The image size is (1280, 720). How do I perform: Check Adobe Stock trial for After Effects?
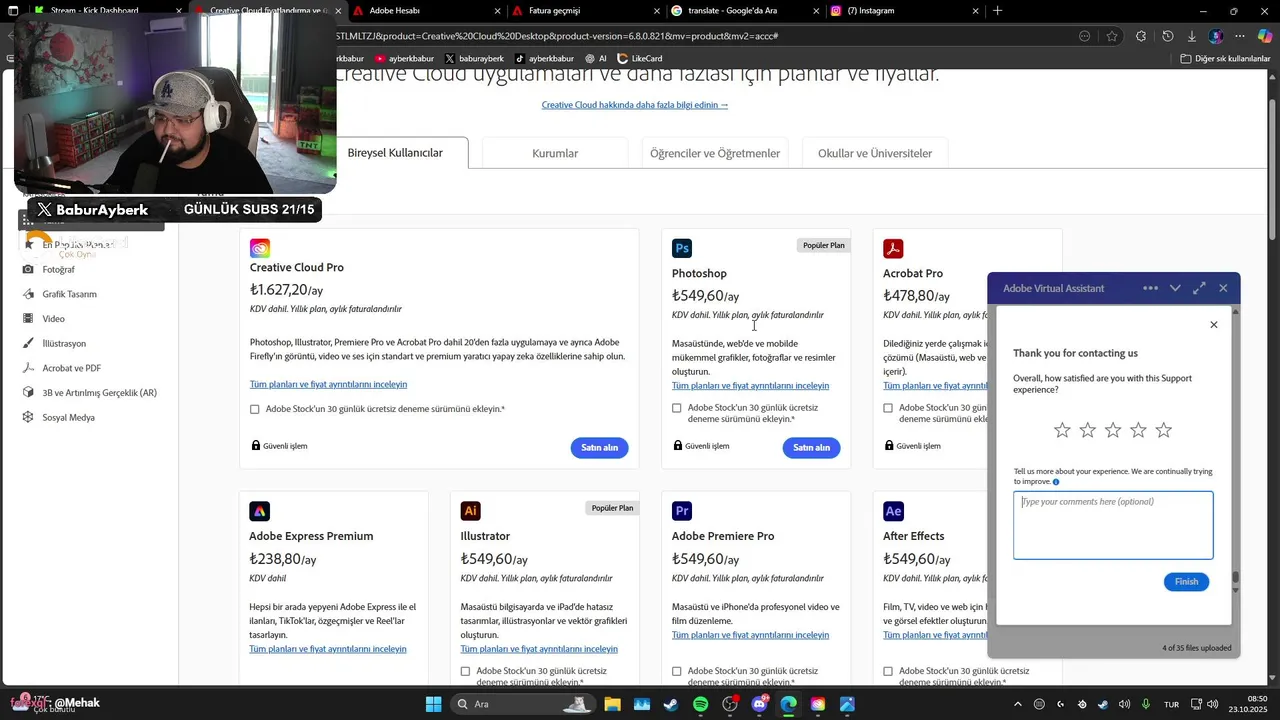(x=888, y=671)
